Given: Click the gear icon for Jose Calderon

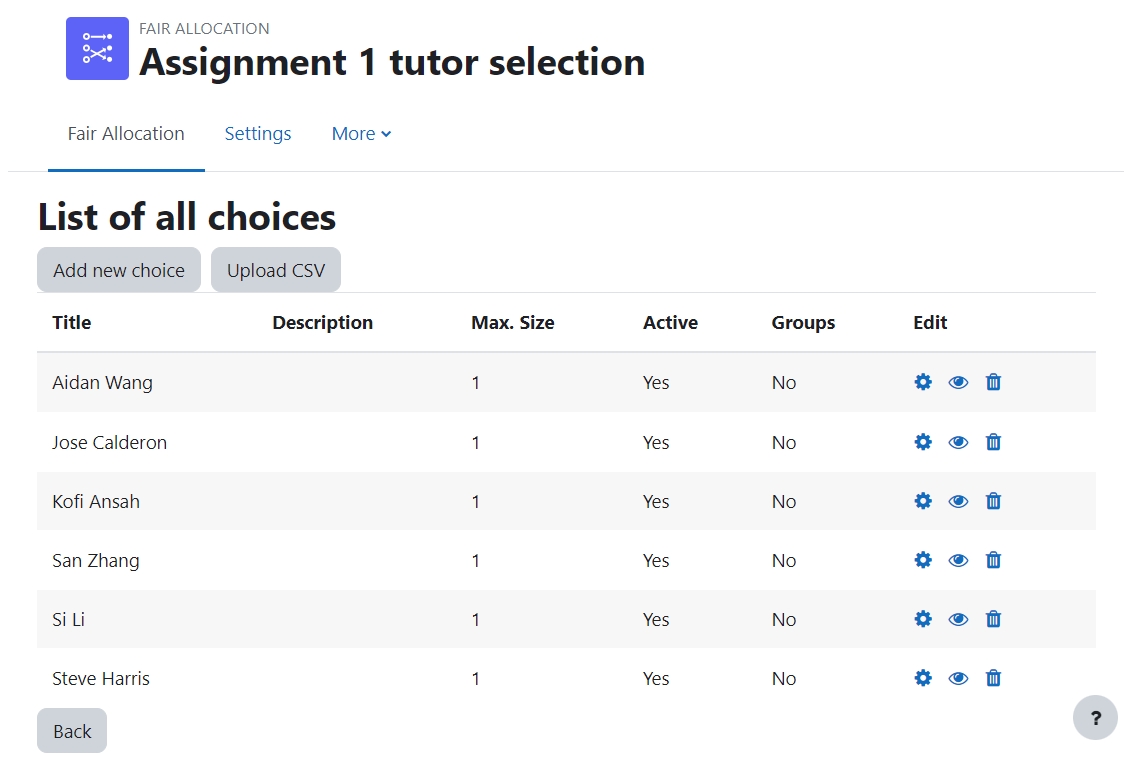Looking at the screenshot, I should pyautogui.click(x=922, y=441).
